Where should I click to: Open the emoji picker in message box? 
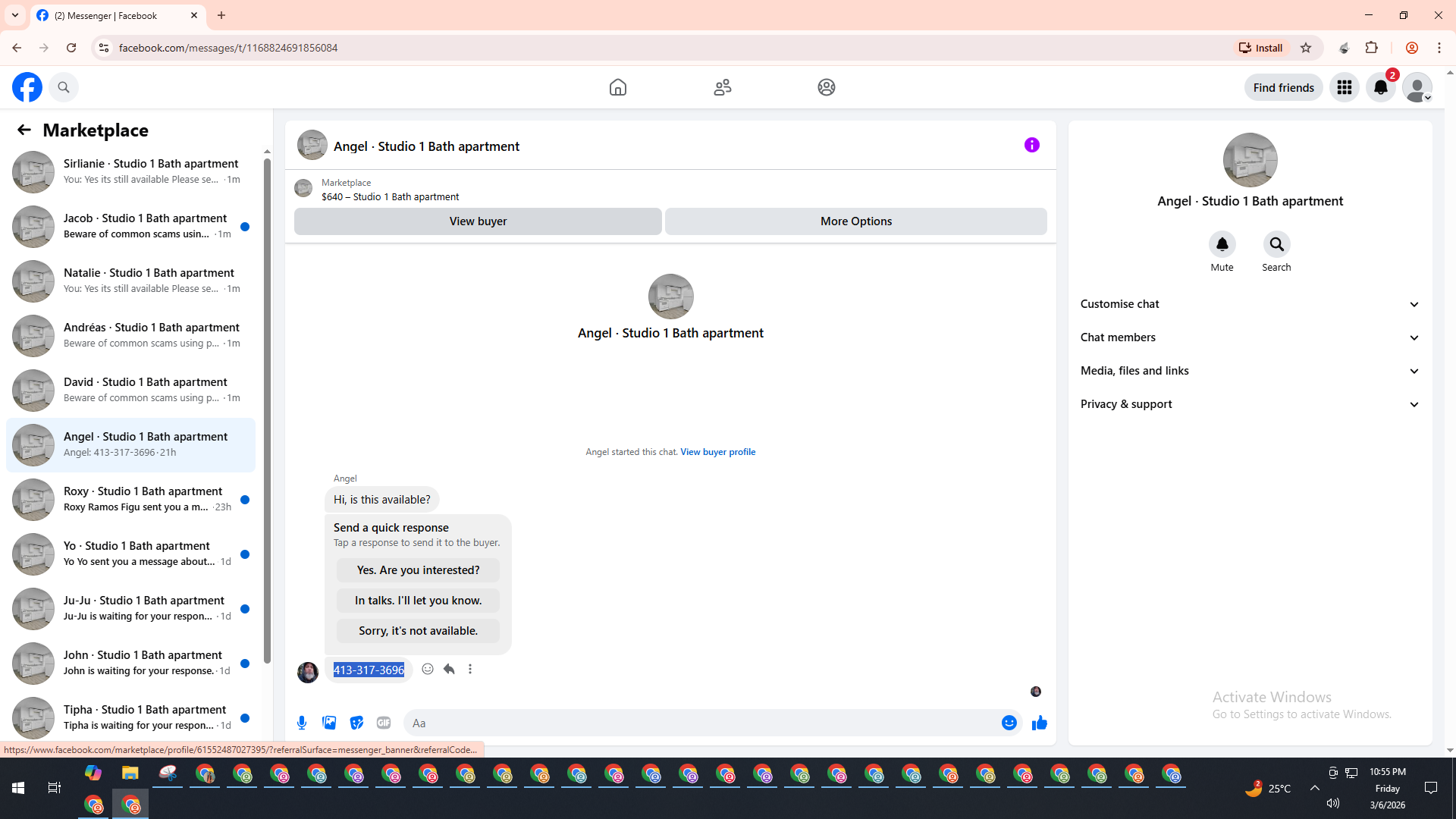click(x=1009, y=723)
